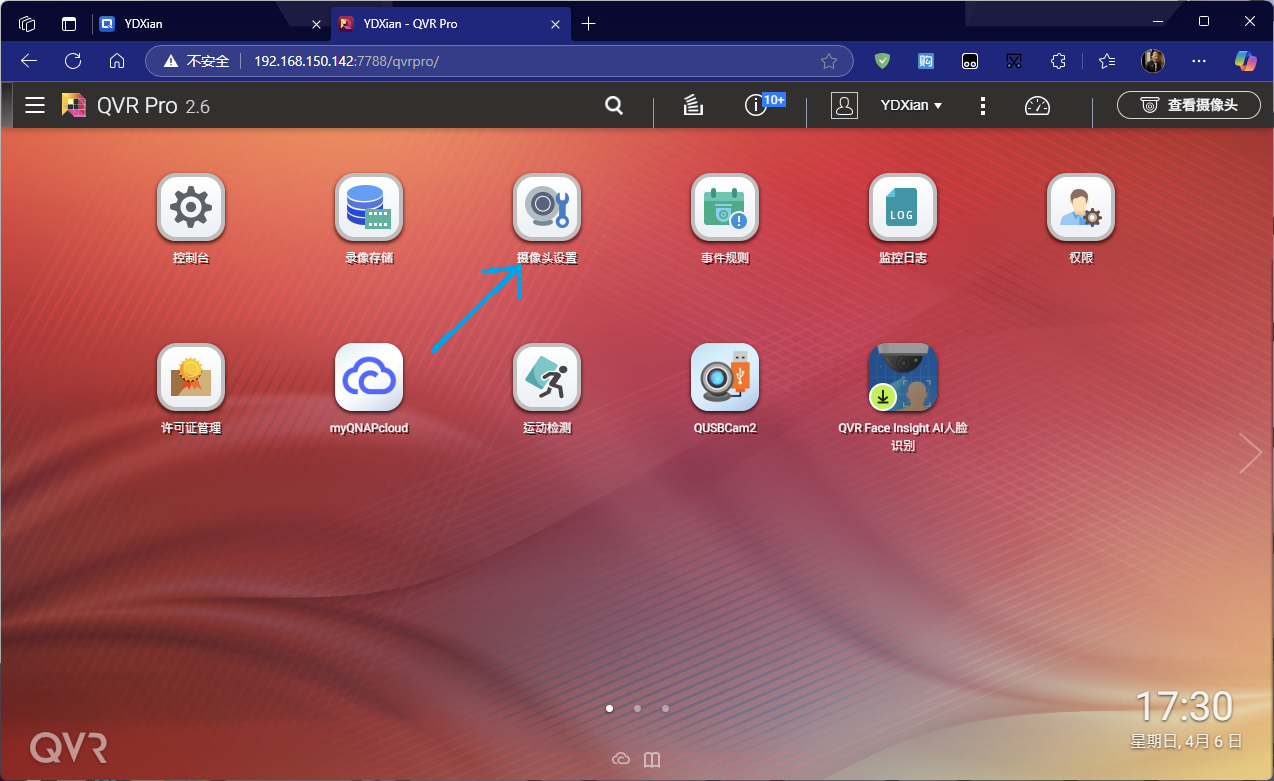The width and height of the screenshot is (1274, 781).
Task: Open the dashboard gauge icon
Action: 1037,105
